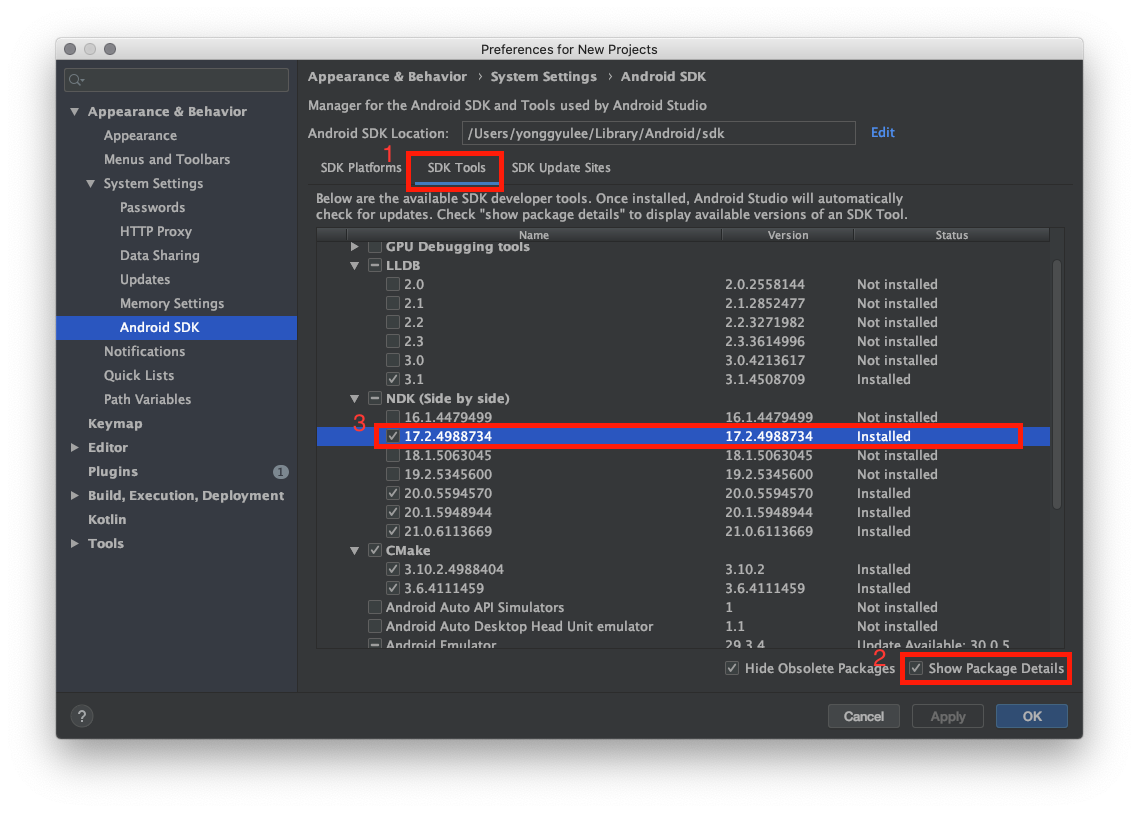Click the search magnifier icon in settings
Screen dimensions: 1139x813
click(x=76, y=80)
